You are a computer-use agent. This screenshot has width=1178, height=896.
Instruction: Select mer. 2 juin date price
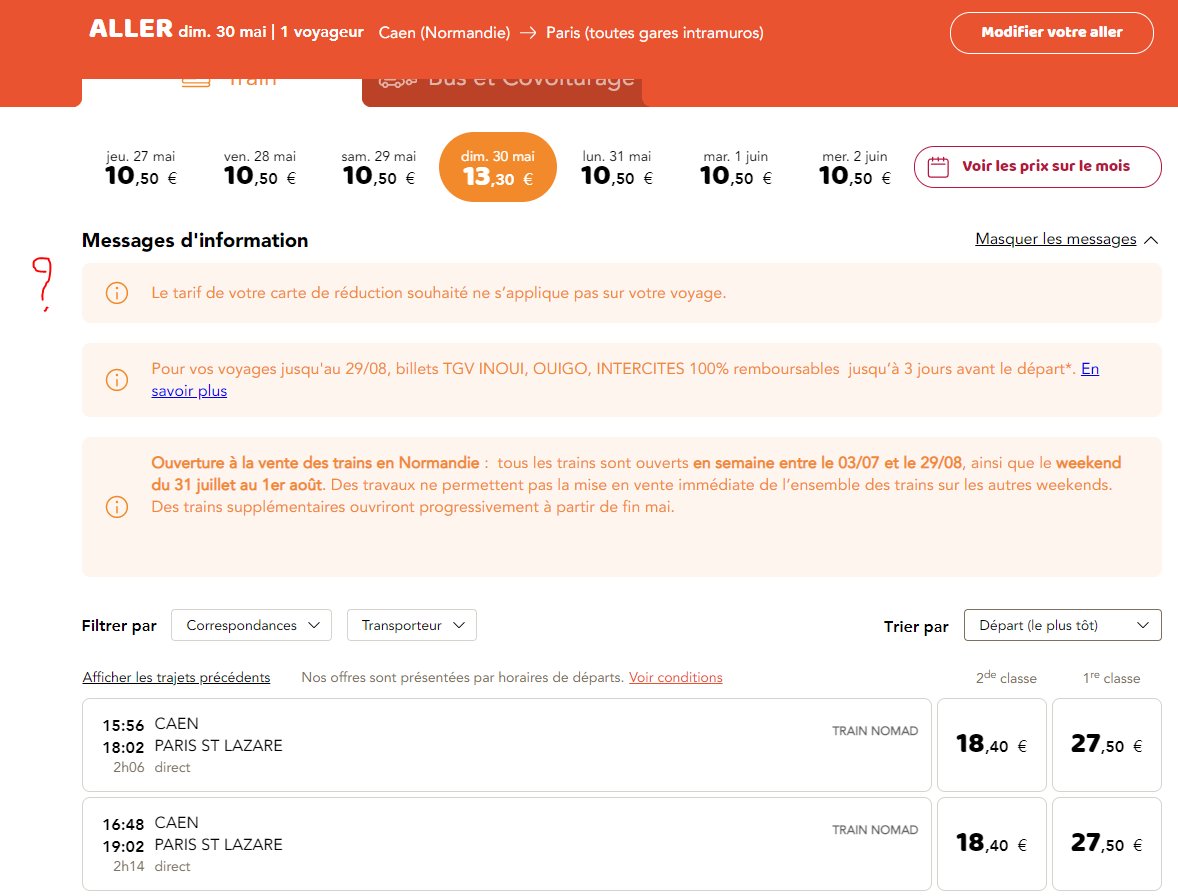[855, 167]
